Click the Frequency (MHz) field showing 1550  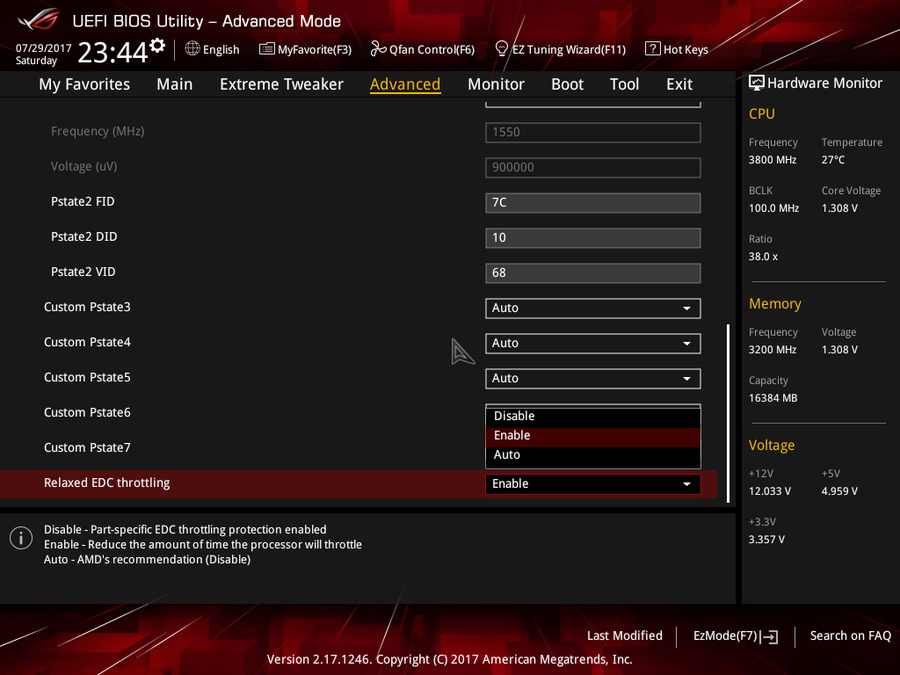coord(593,132)
